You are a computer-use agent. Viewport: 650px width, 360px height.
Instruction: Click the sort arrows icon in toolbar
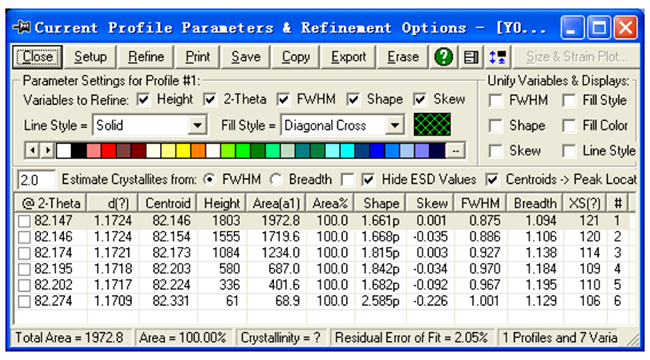pos(497,57)
